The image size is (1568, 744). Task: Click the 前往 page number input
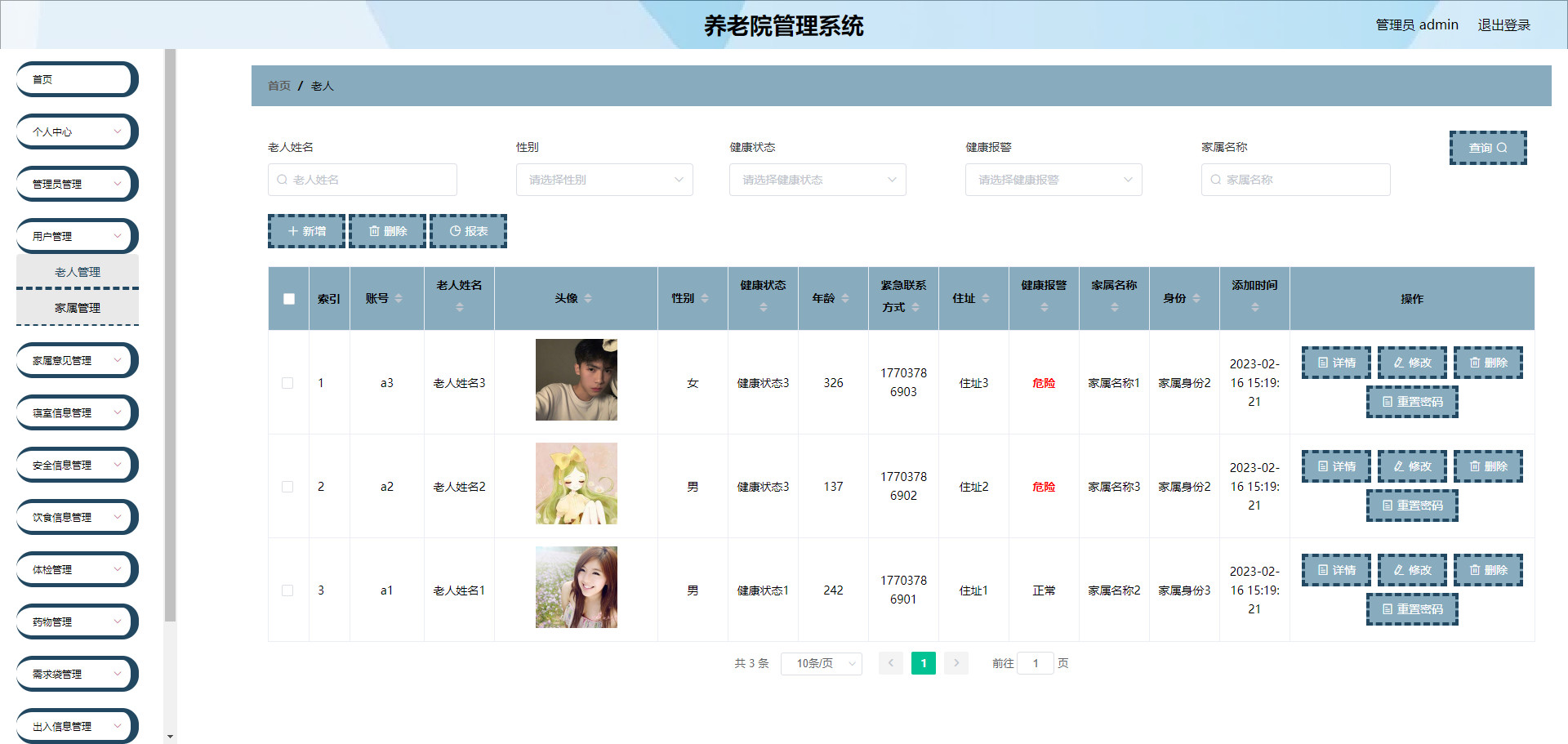[x=1036, y=663]
